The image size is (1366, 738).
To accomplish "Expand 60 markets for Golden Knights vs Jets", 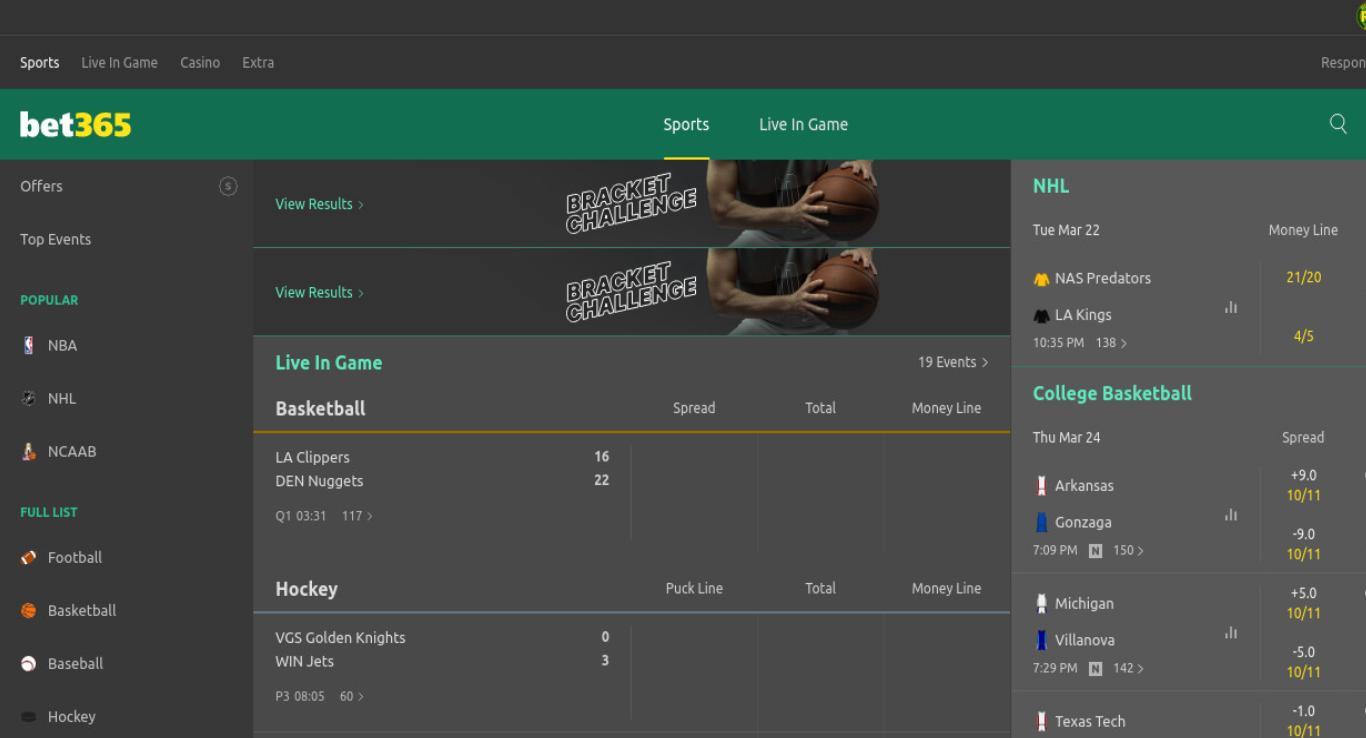I will (x=352, y=696).
